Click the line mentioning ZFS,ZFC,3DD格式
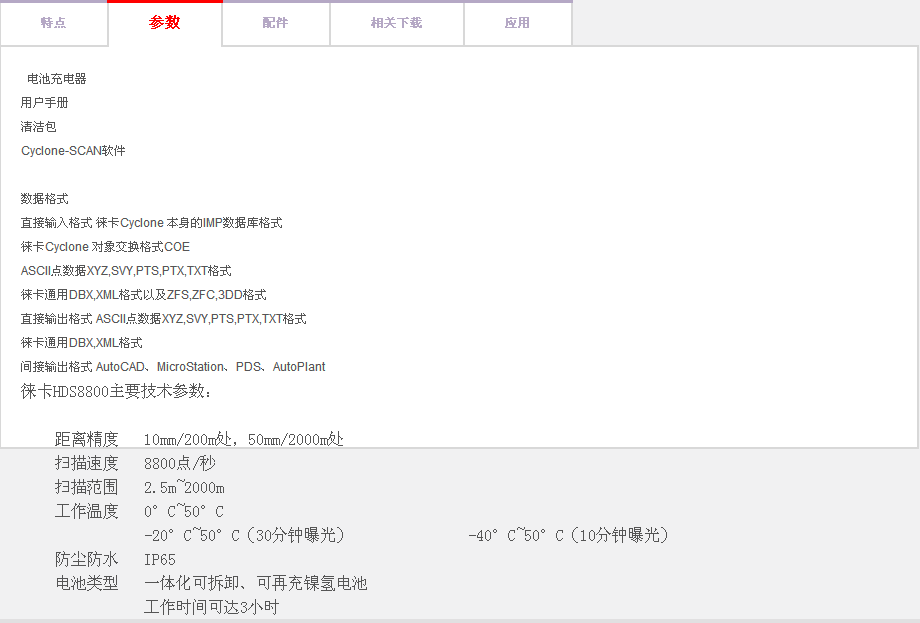The width and height of the screenshot is (920, 623). point(143,295)
